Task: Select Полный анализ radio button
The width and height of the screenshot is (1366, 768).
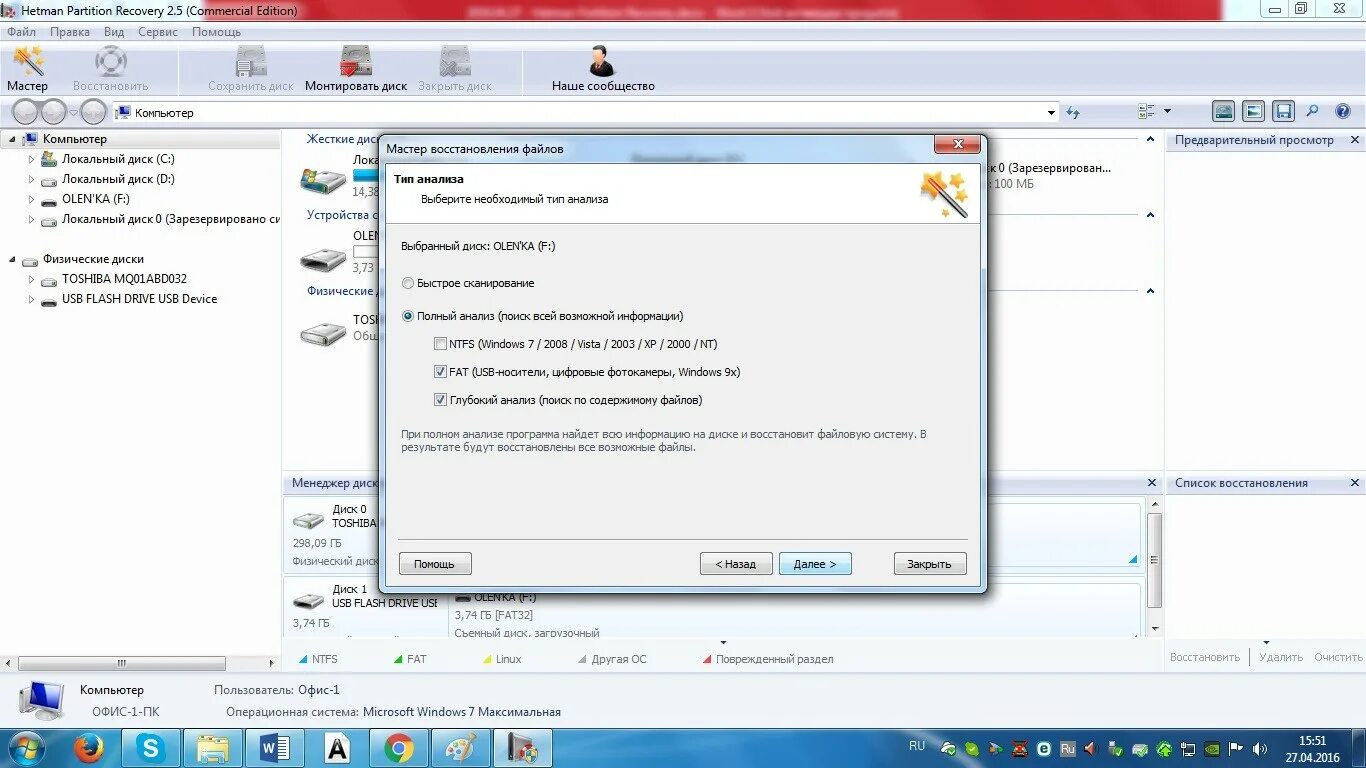Action: click(x=407, y=316)
